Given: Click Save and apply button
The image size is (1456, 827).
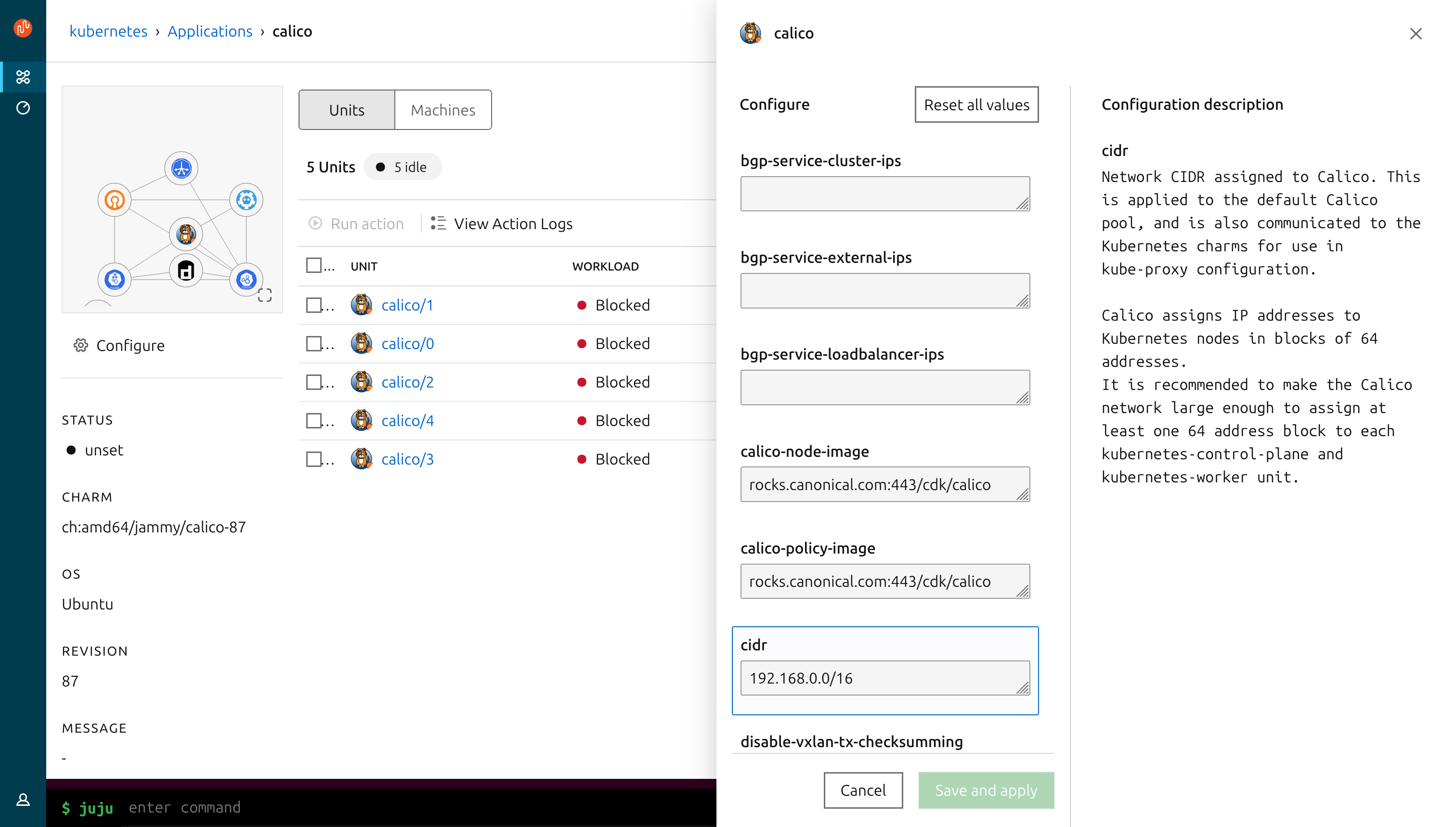Looking at the screenshot, I should point(986,790).
